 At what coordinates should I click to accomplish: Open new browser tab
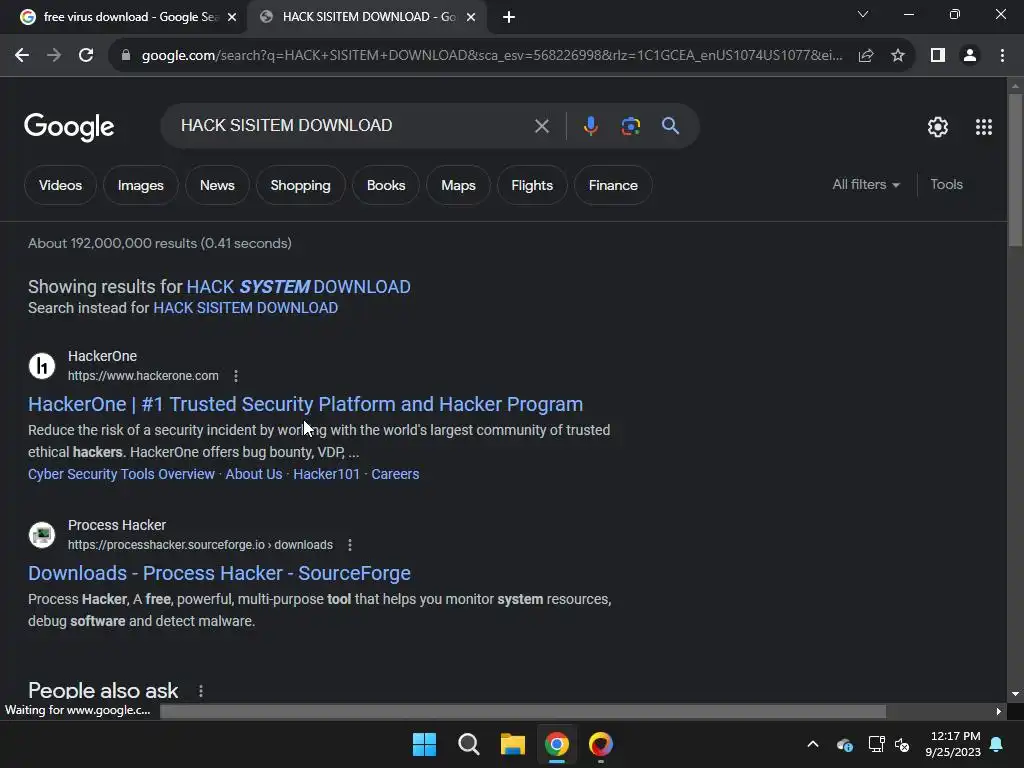pos(509,17)
